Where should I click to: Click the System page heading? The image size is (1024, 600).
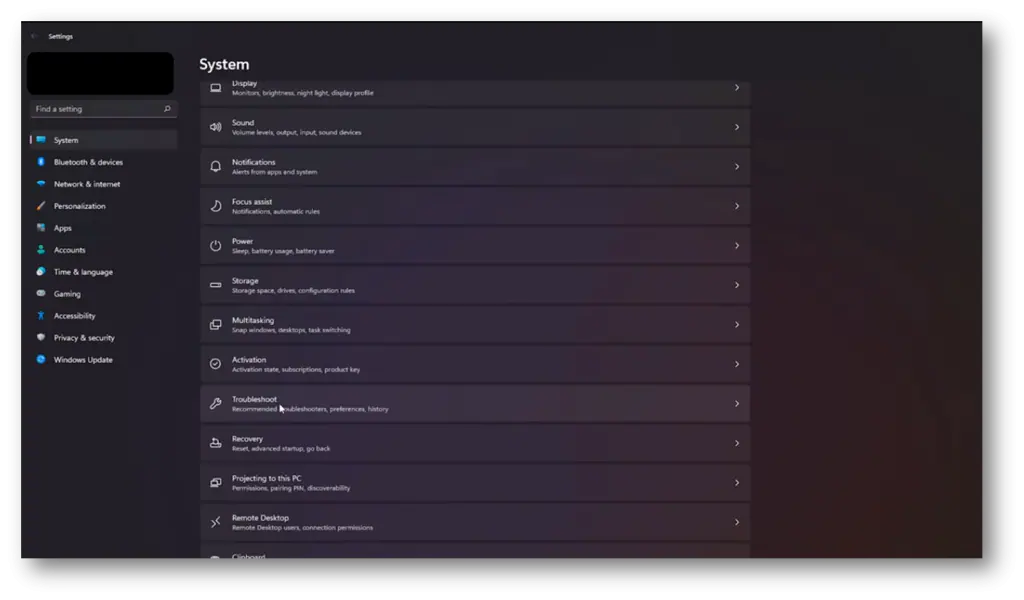pos(224,64)
